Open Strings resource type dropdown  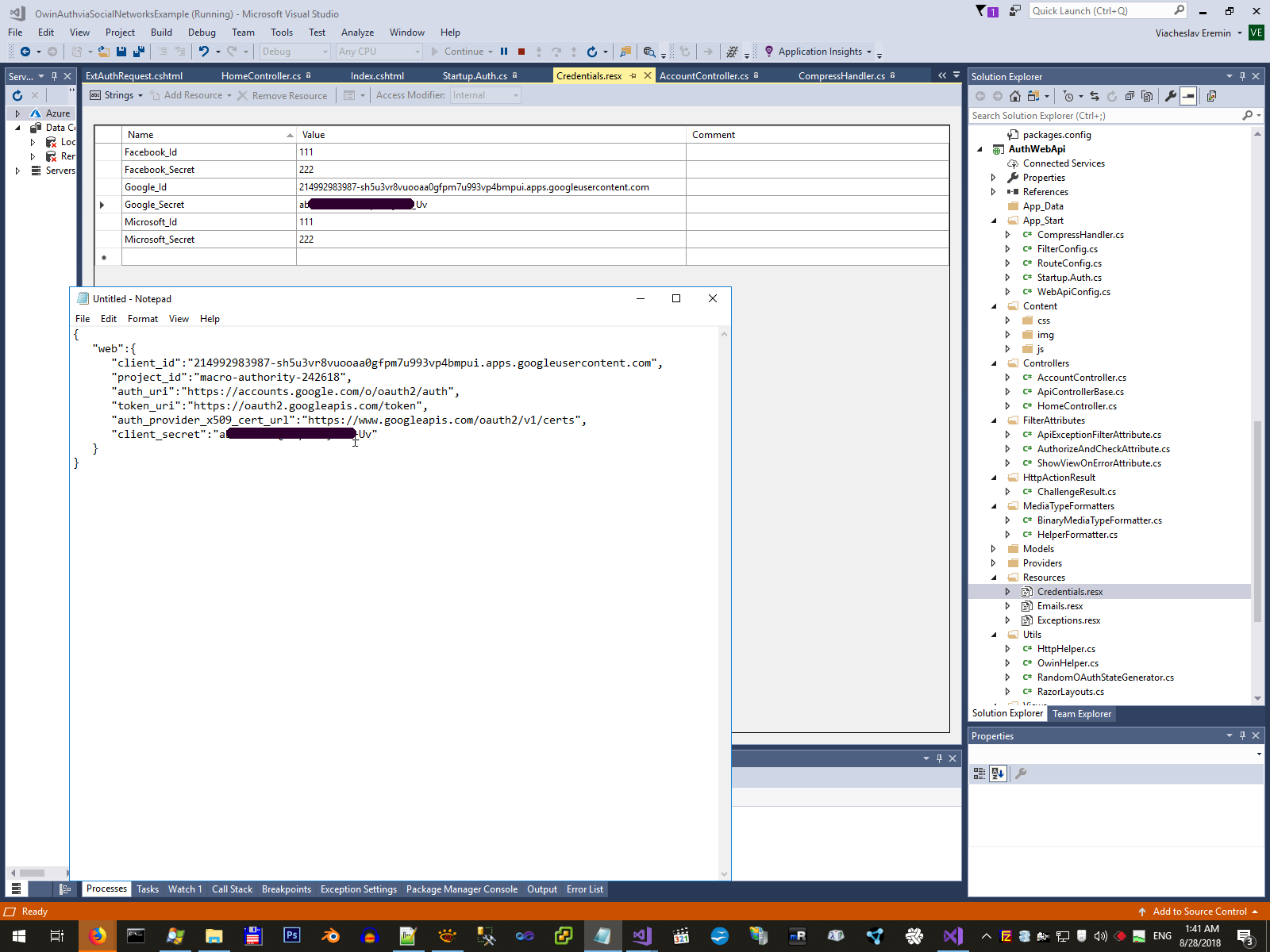pyautogui.click(x=116, y=95)
